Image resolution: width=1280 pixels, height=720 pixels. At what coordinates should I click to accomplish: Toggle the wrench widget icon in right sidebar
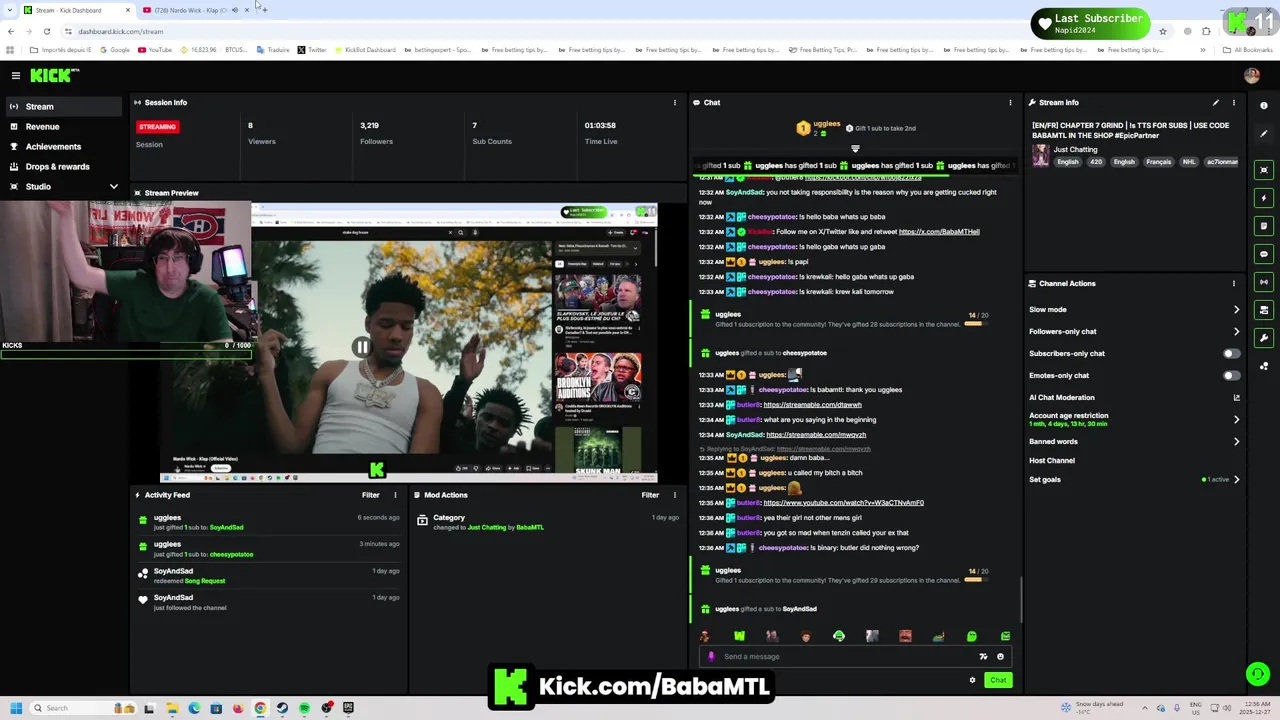click(1264, 338)
